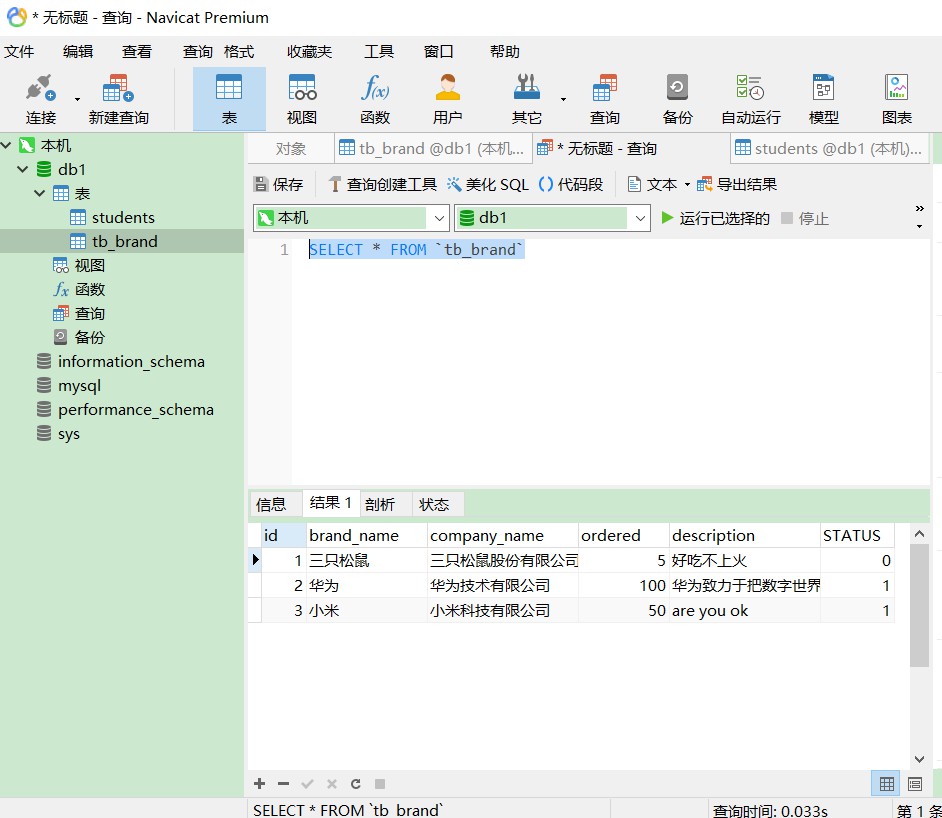
Task: Open the 本机 connection dropdown
Action: (439, 218)
